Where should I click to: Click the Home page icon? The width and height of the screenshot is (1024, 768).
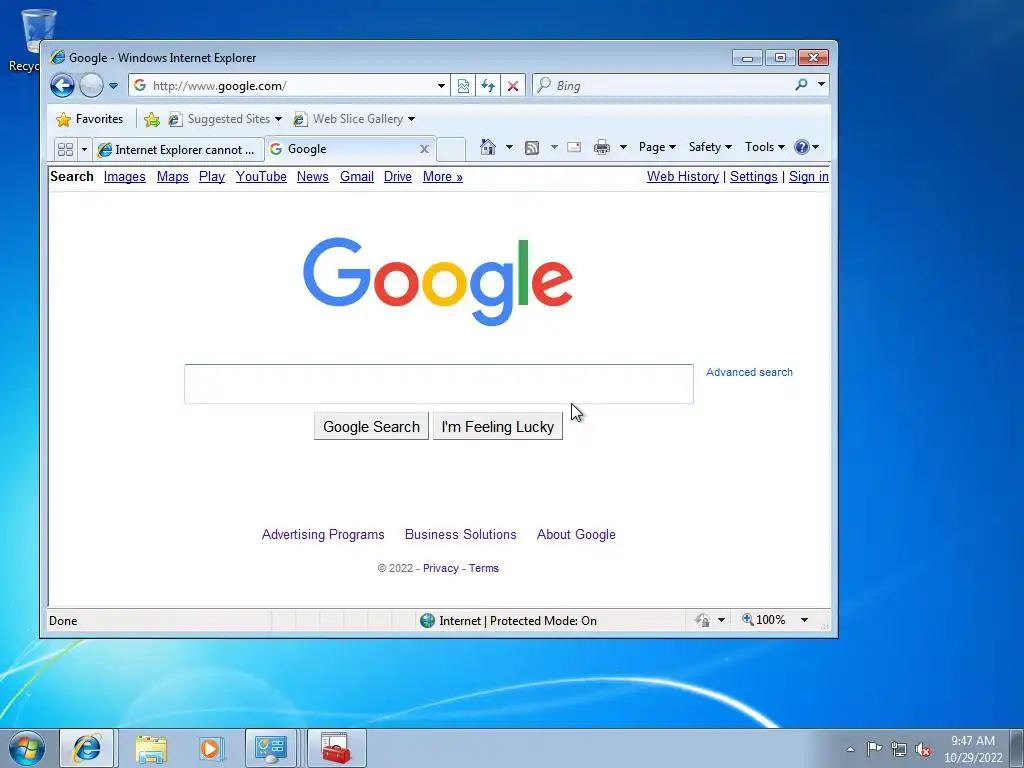[x=488, y=147]
